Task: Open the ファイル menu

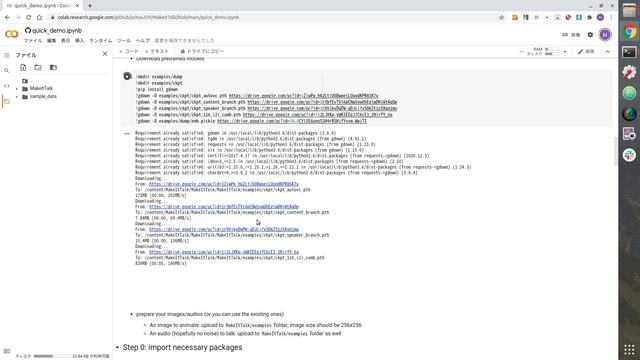Action: [33, 41]
